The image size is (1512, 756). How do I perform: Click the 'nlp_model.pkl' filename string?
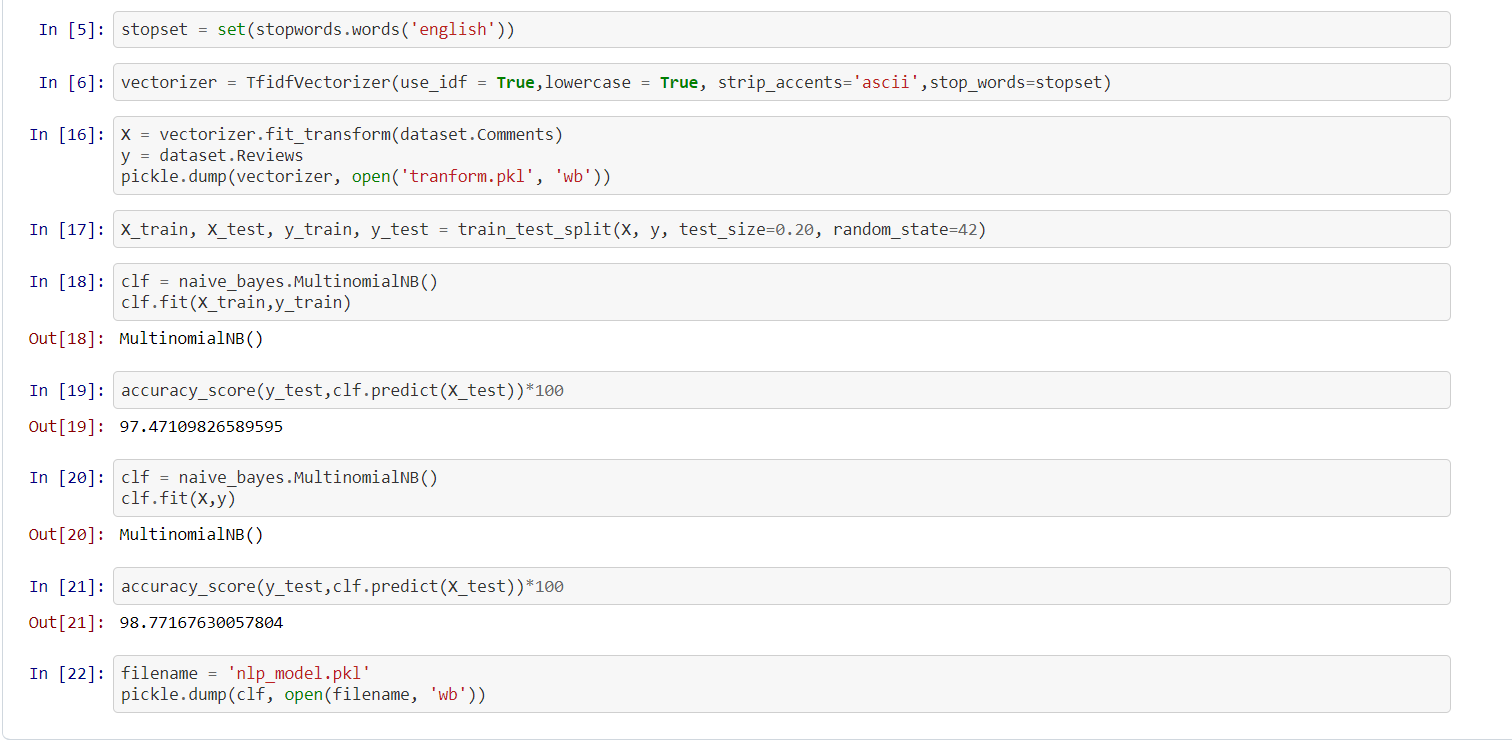(x=299, y=674)
